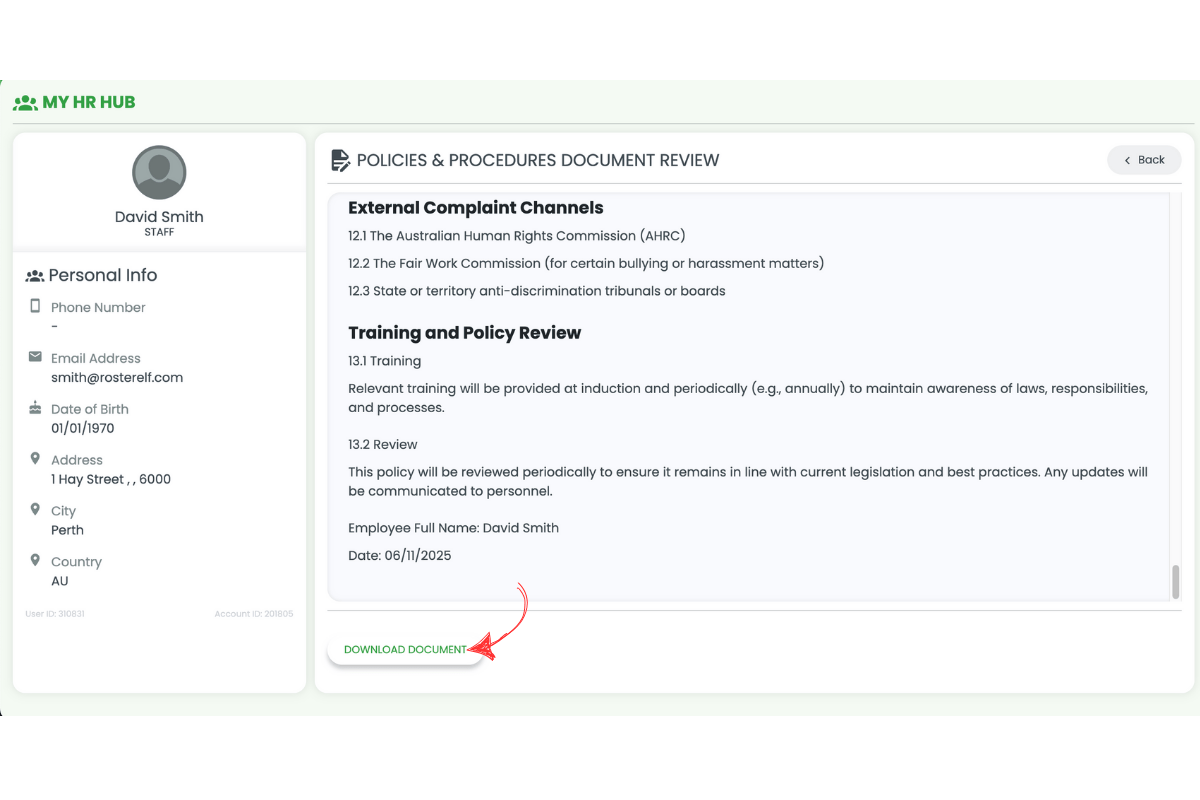Click the location pin beside Country

(35, 561)
